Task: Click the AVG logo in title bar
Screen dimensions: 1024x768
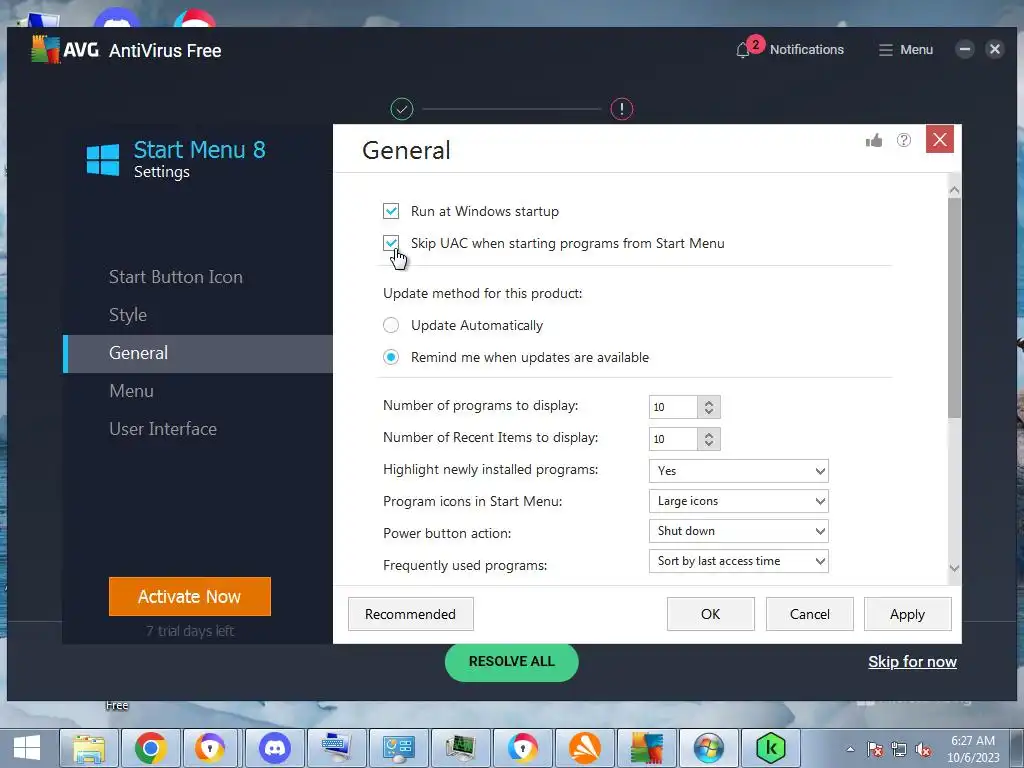Action: [x=65, y=50]
